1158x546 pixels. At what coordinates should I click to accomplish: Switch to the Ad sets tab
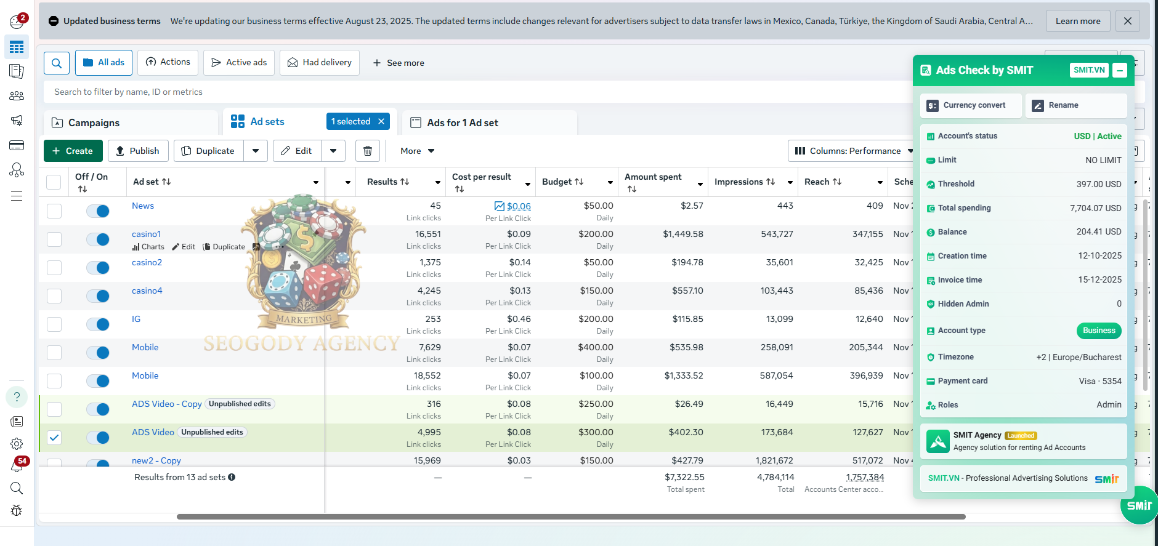pos(267,121)
